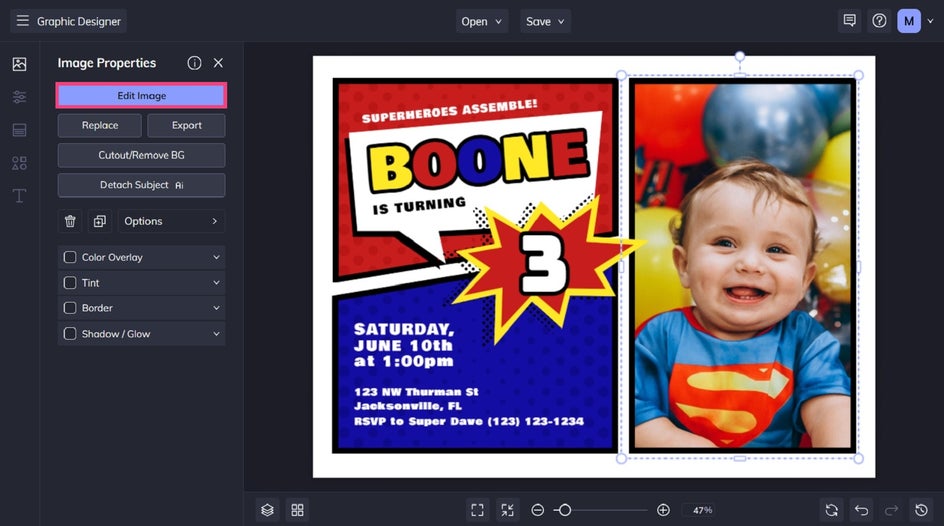Expand the Shadow / Glow section chevron
The height and width of the screenshot is (526, 944).
pos(216,333)
